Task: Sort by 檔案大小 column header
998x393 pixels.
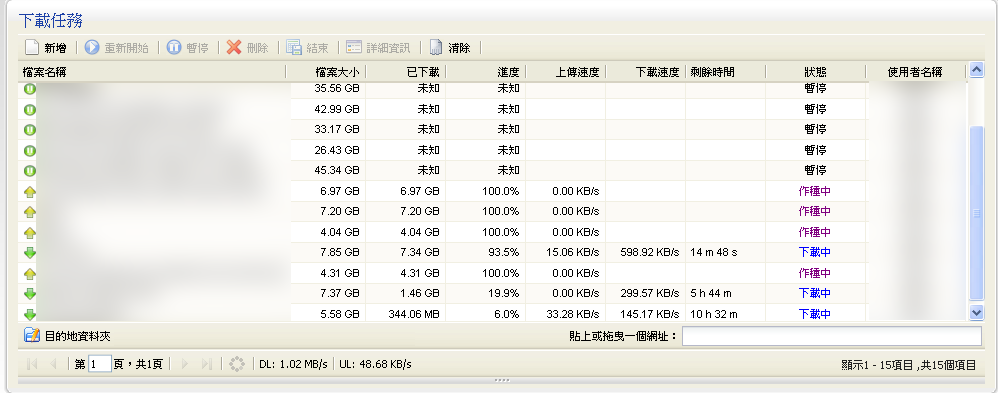Action: [326, 72]
